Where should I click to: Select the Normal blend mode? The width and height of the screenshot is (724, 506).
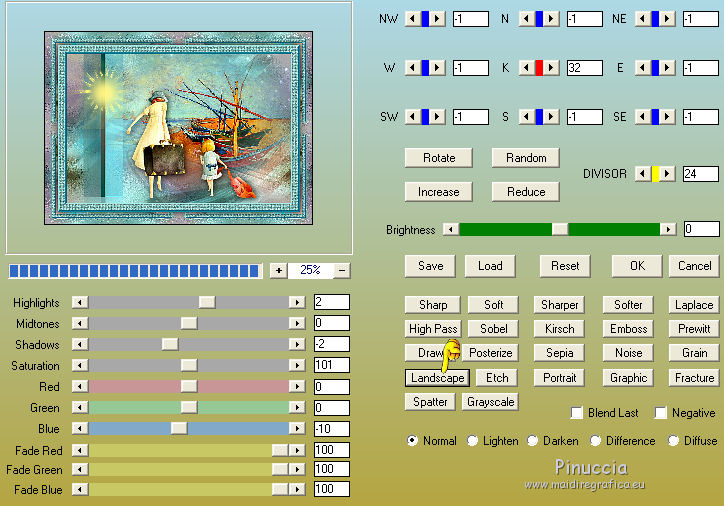click(x=412, y=440)
